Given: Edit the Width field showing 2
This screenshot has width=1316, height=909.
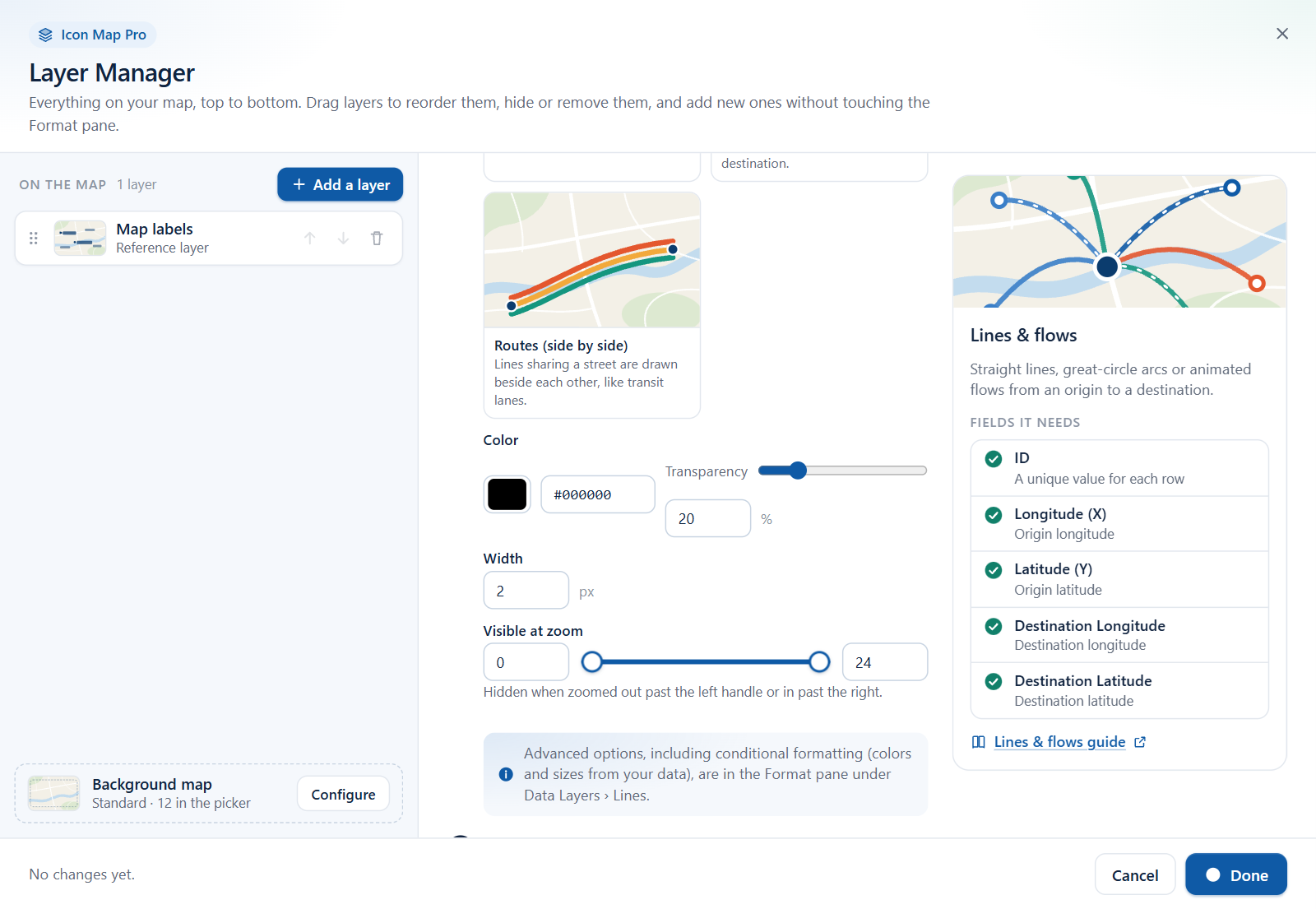Looking at the screenshot, I should 526,591.
